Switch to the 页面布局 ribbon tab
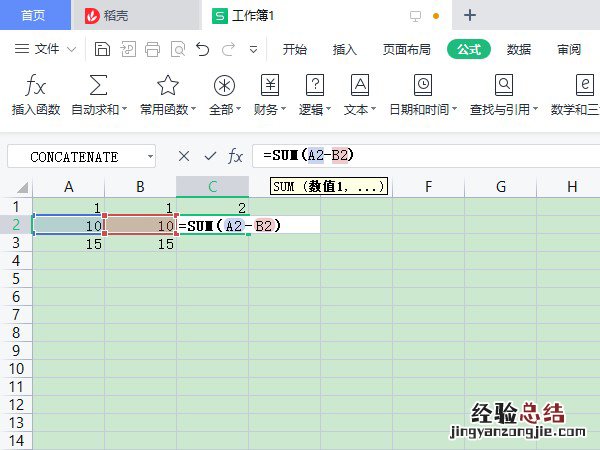Image resolution: width=600 pixels, height=450 pixels. pos(406,49)
